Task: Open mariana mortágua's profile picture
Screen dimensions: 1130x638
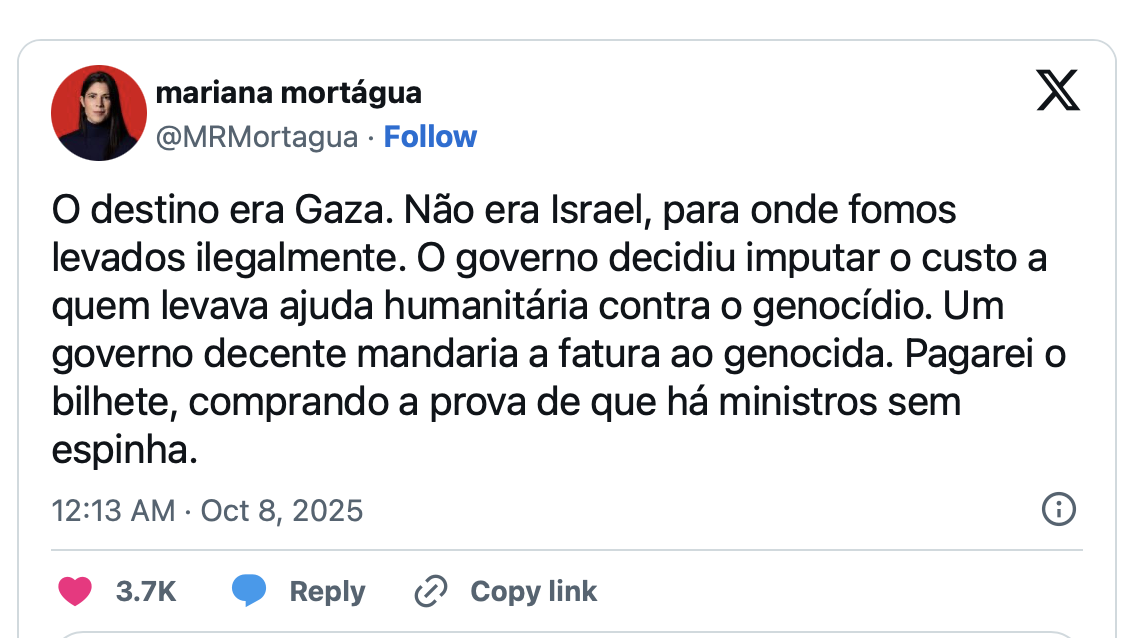Action: pyautogui.click(x=99, y=113)
